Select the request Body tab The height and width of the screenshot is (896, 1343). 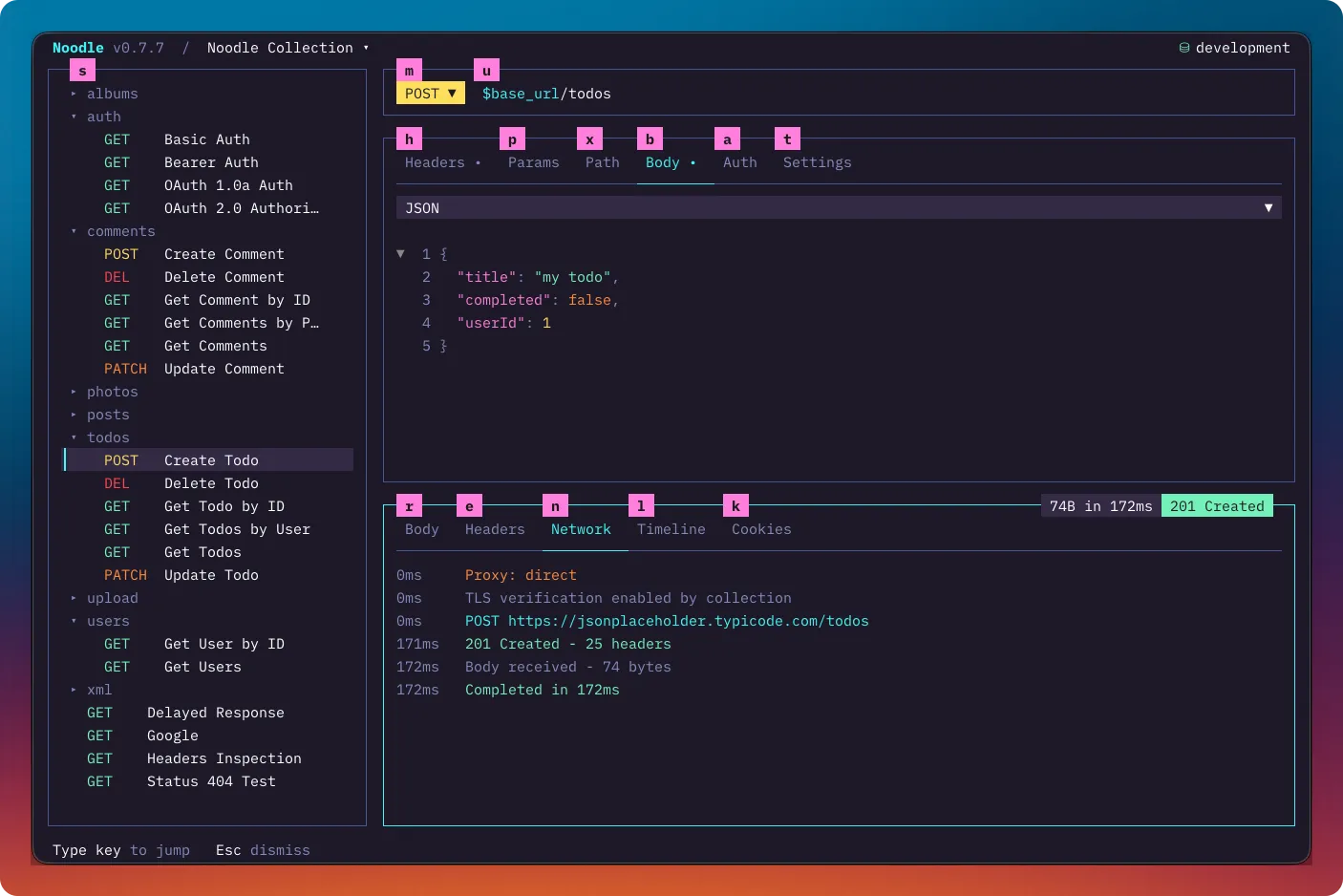[671, 162]
